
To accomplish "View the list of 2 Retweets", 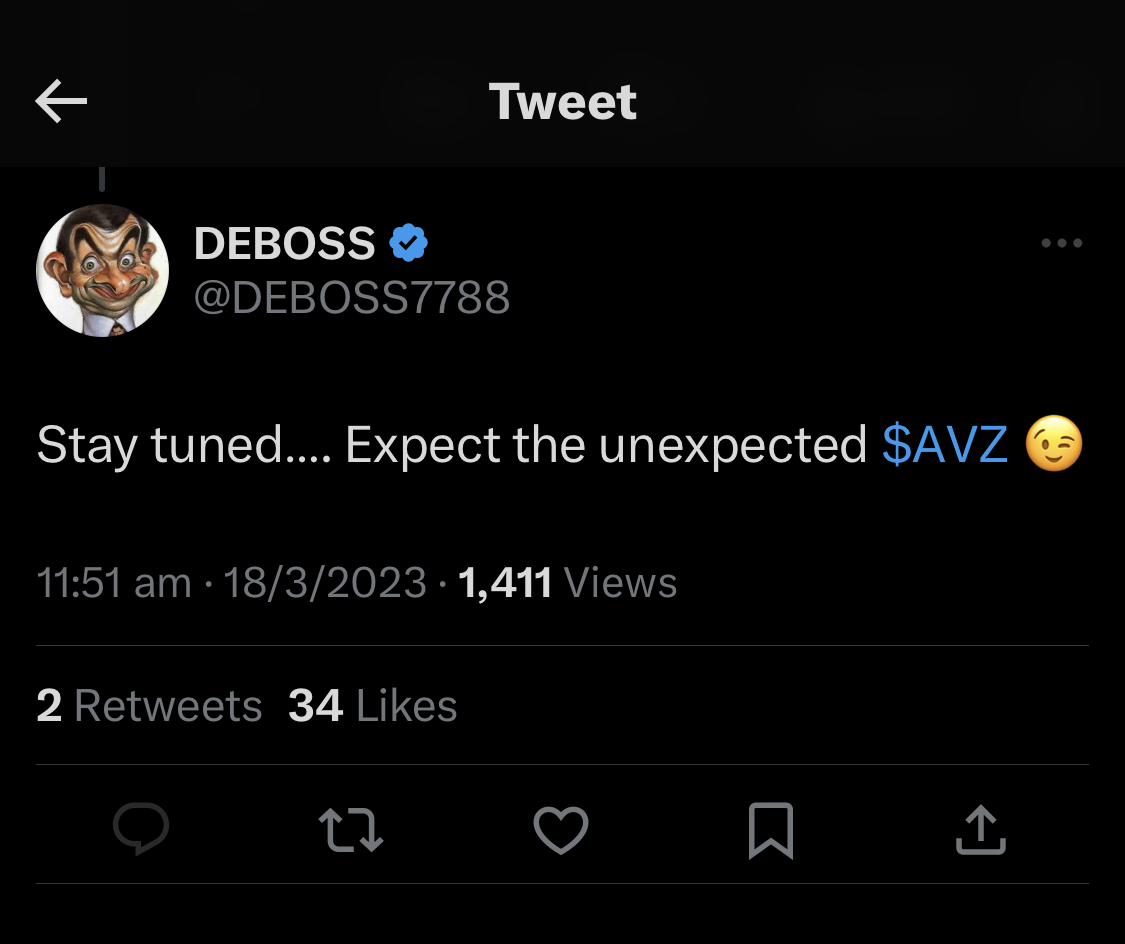I will [x=149, y=706].
